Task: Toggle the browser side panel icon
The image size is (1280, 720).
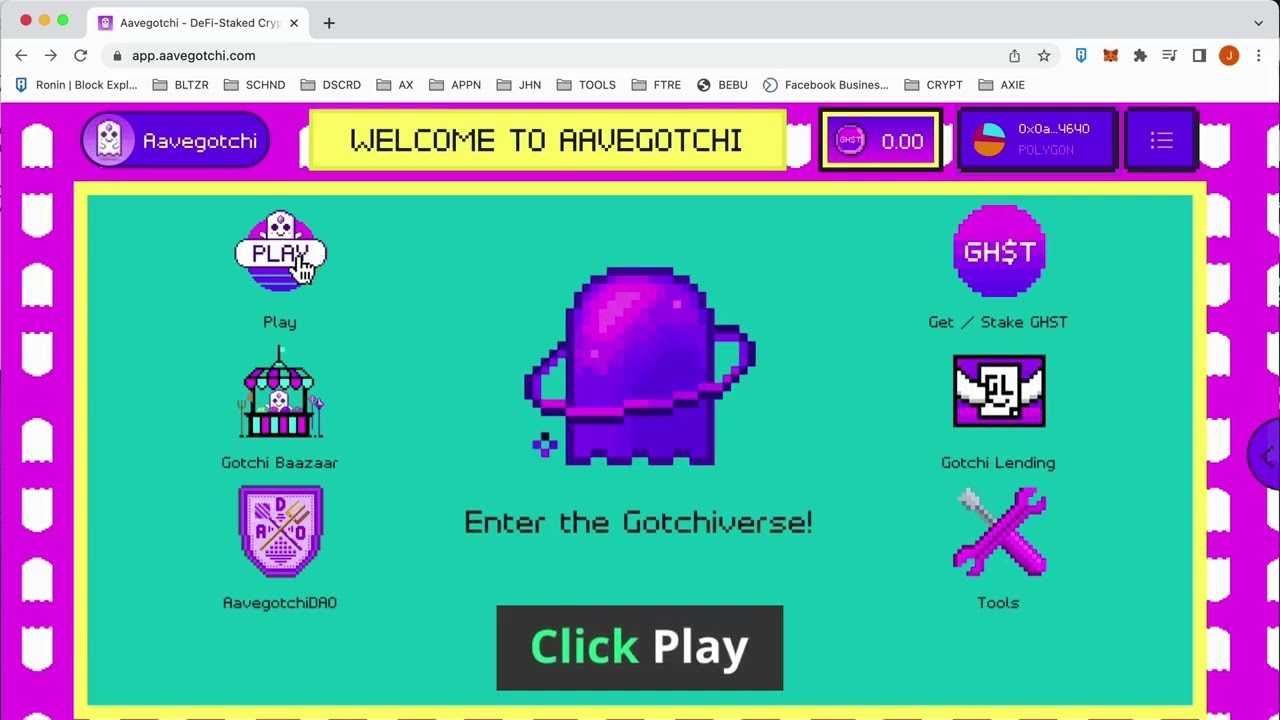Action: 1199,56
